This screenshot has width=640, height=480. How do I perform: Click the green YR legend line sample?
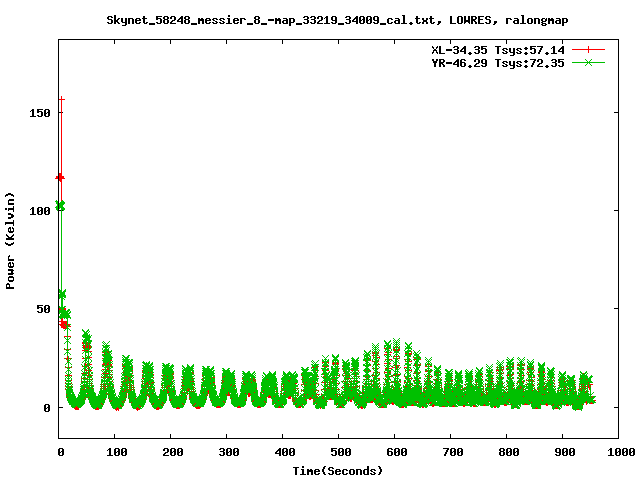point(588,62)
